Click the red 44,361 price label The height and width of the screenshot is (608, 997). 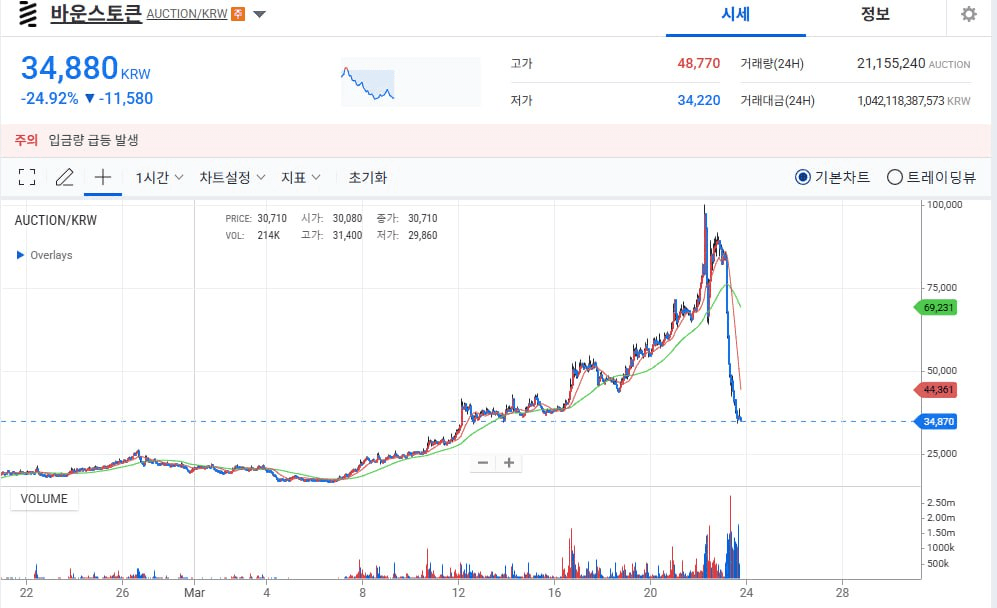click(935, 389)
